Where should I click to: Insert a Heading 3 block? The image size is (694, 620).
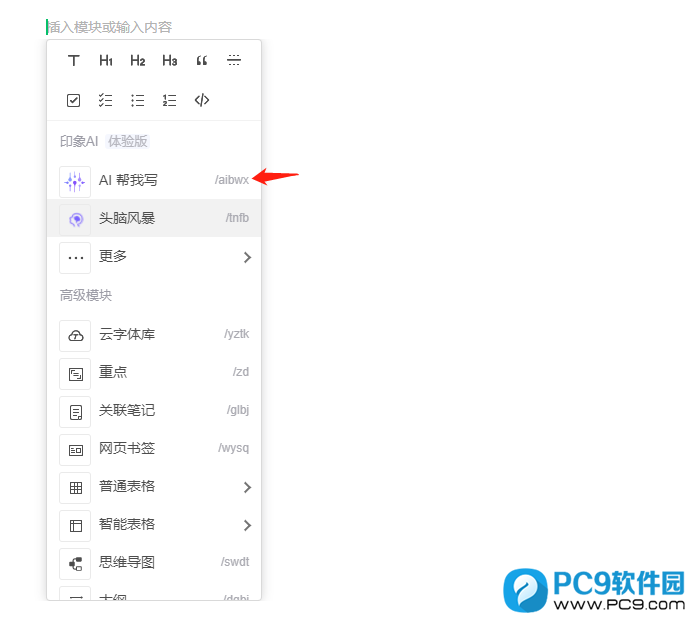click(x=170, y=60)
